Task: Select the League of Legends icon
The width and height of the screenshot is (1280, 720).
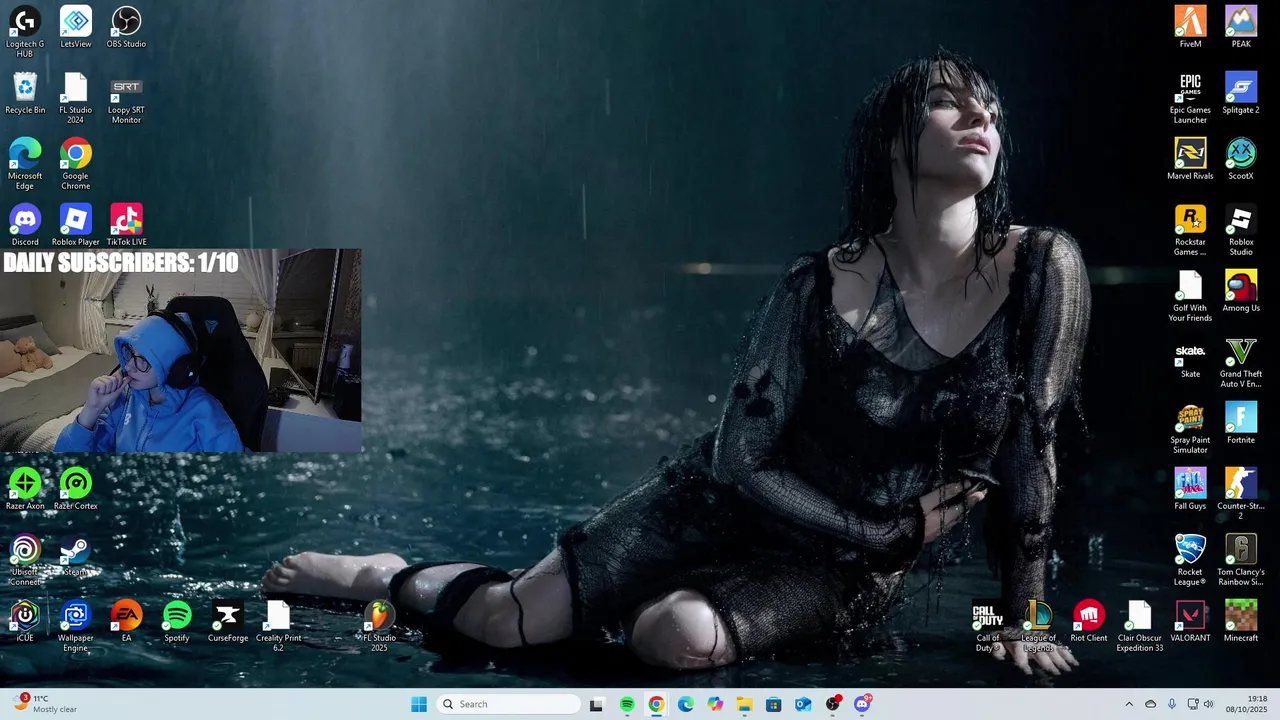Action: (1038, 626)
